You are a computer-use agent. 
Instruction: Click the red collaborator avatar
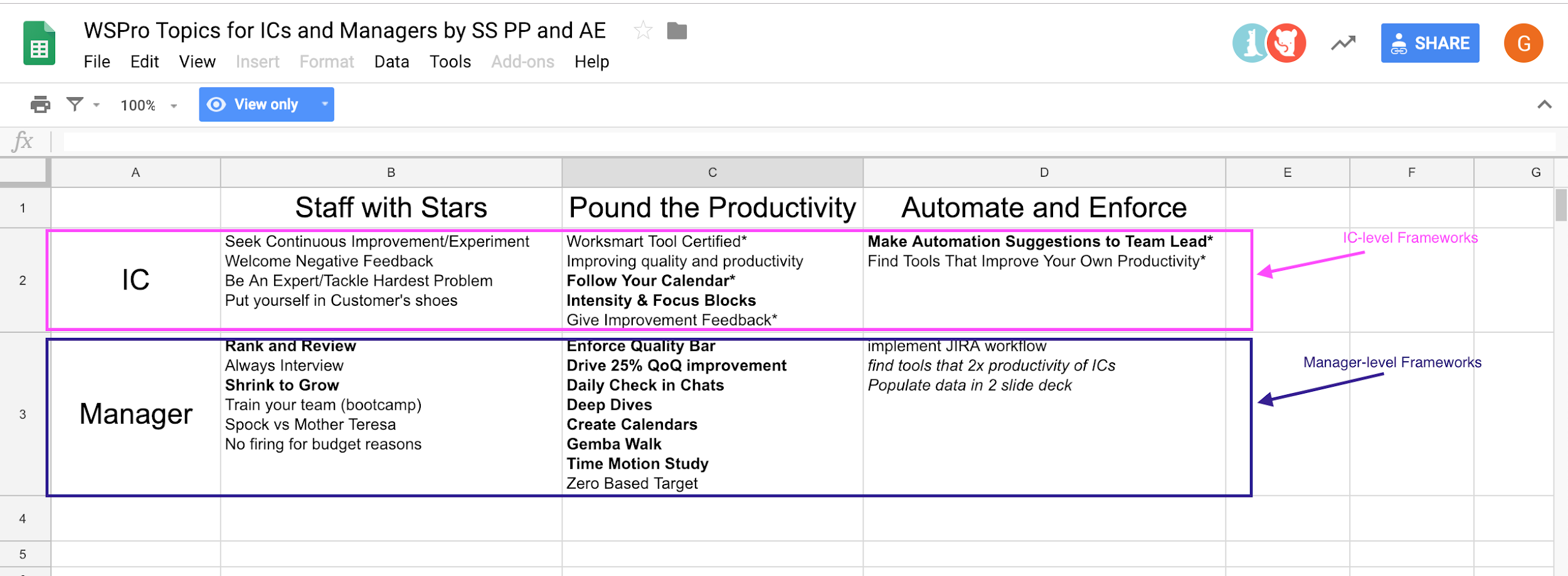[1286, 43]
